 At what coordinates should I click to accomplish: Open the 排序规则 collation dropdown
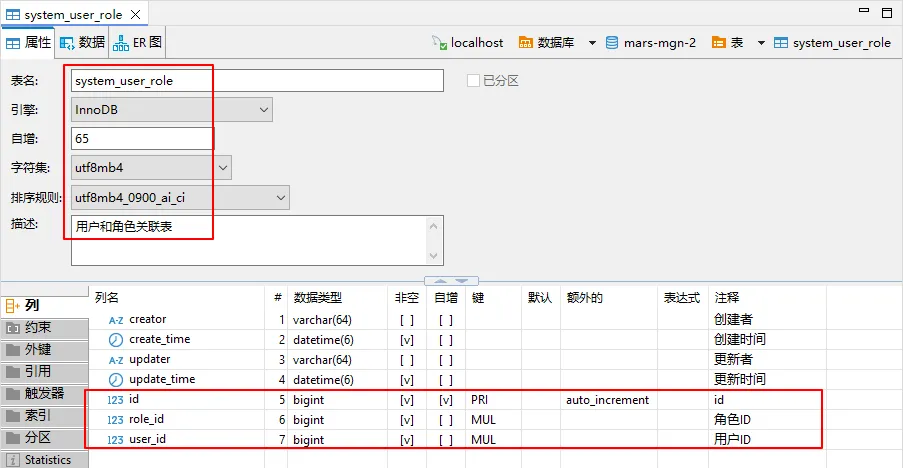(180, 197)
